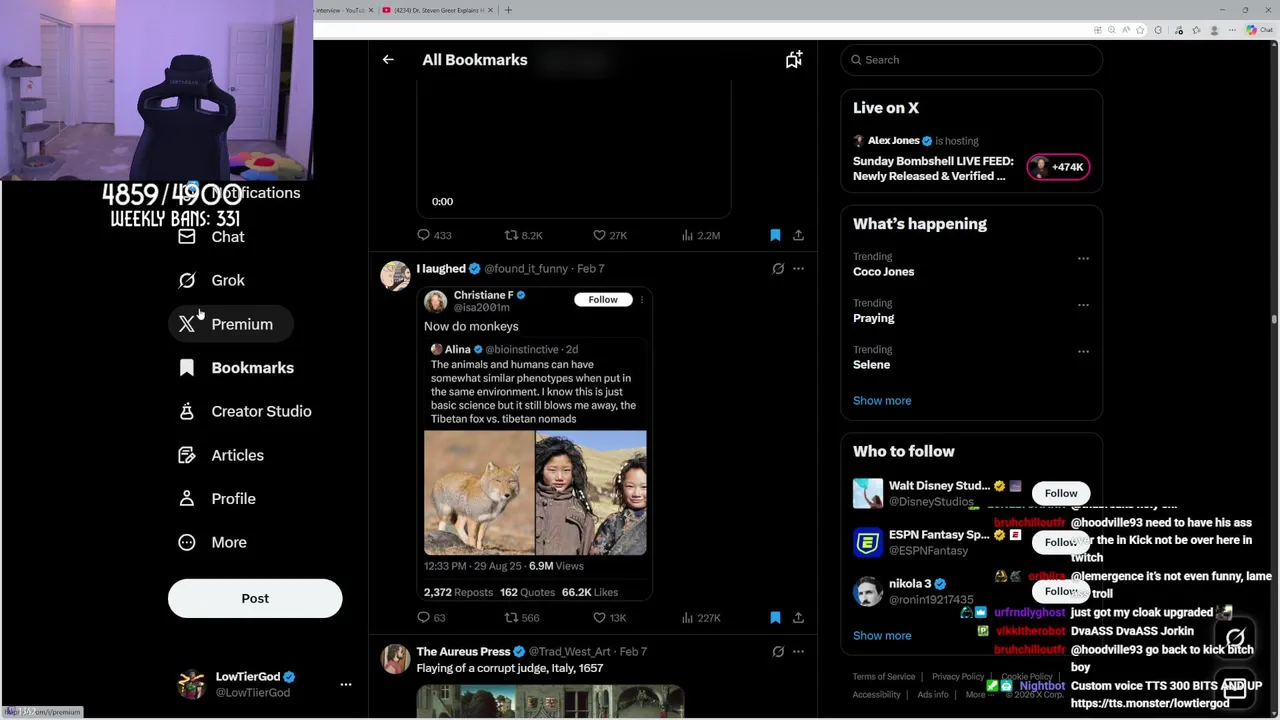This screenshot has width=1280, height=720.
Task: Reply to the I laughed post with 63 comments
Action: click(x=432, y=618)
